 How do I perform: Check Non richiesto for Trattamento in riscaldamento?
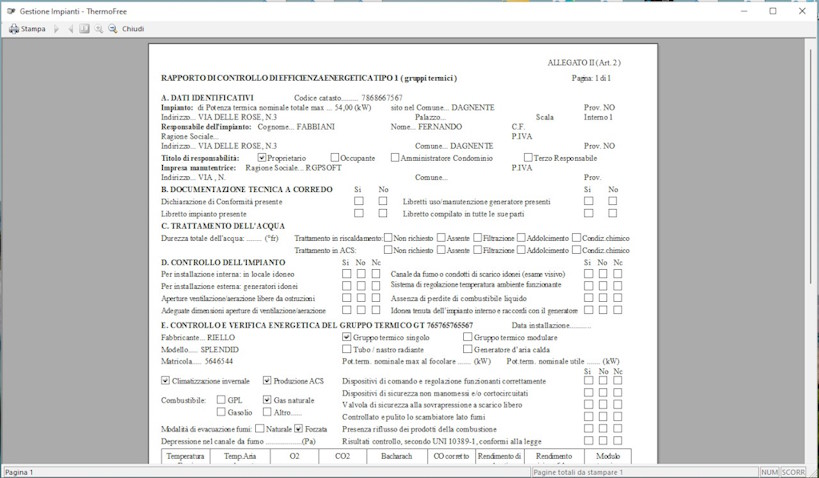(388, 238)
